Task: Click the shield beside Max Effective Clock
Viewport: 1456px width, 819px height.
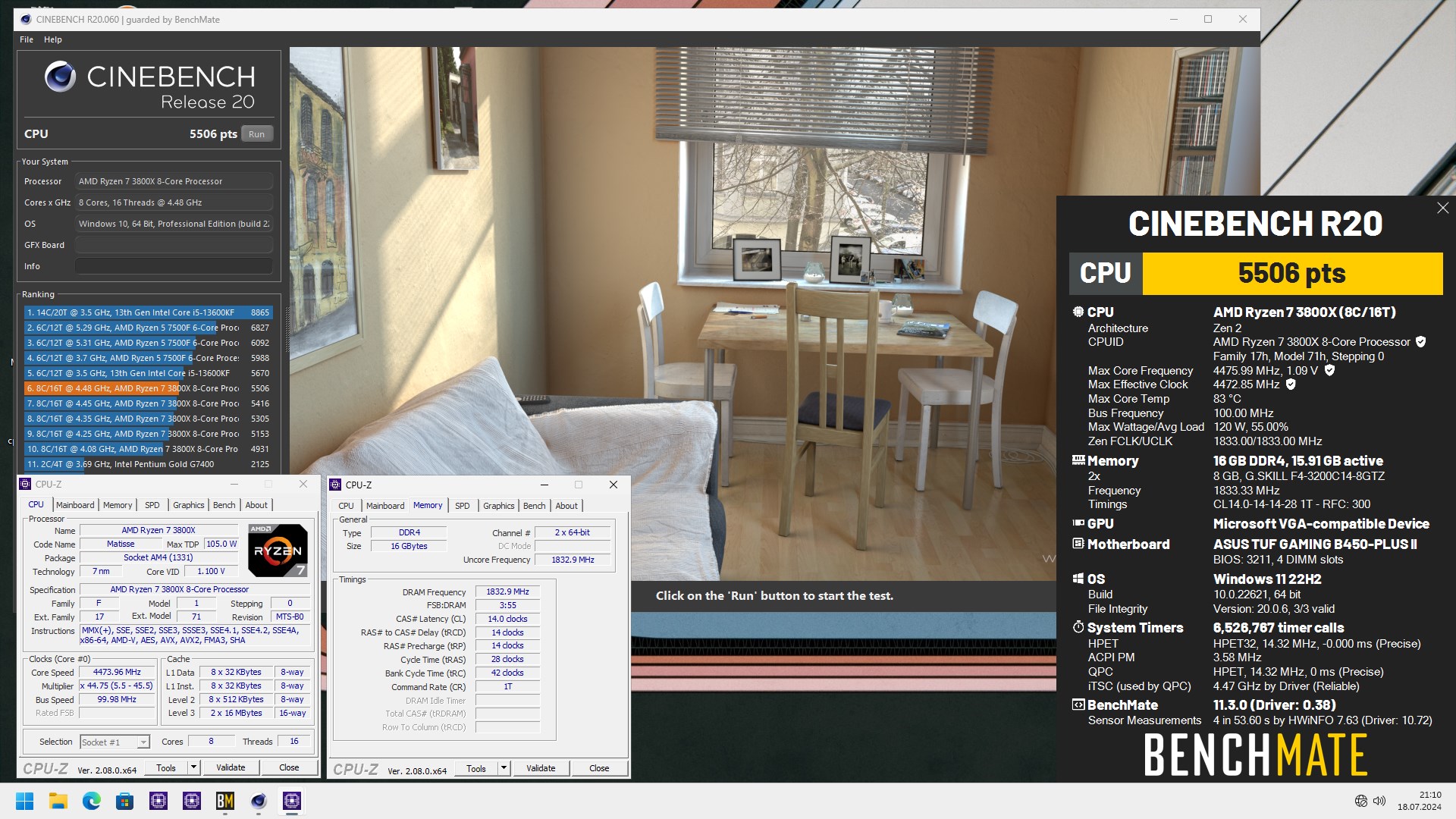Action: pos(1291,384)
